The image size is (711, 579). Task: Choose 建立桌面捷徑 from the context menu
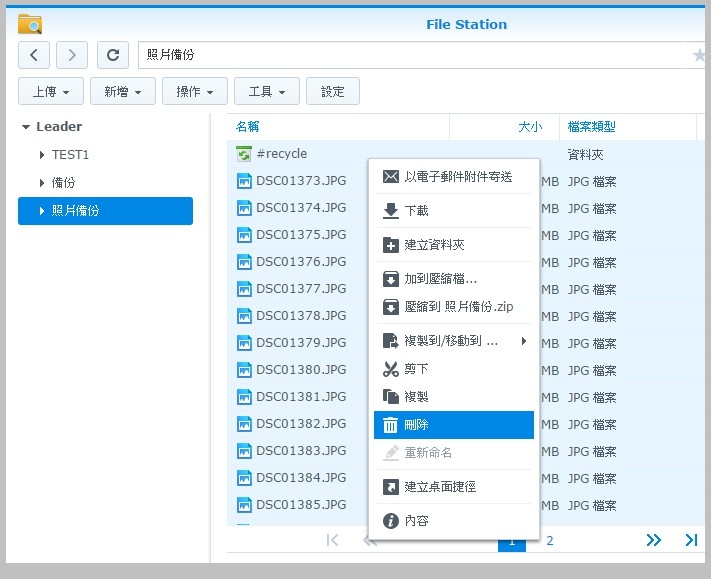click(453, 487)
